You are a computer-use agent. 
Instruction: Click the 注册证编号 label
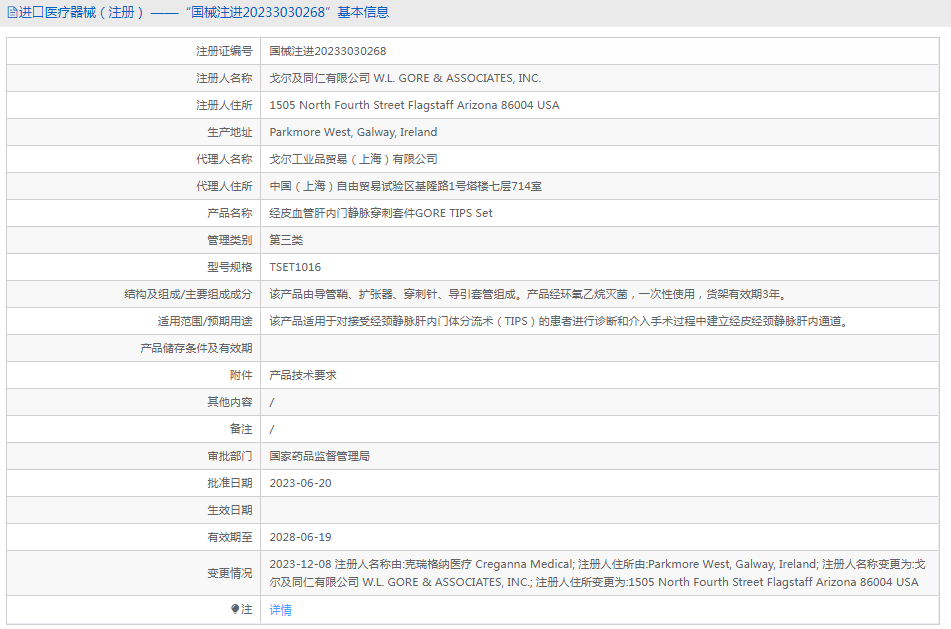tap(224, 51)
